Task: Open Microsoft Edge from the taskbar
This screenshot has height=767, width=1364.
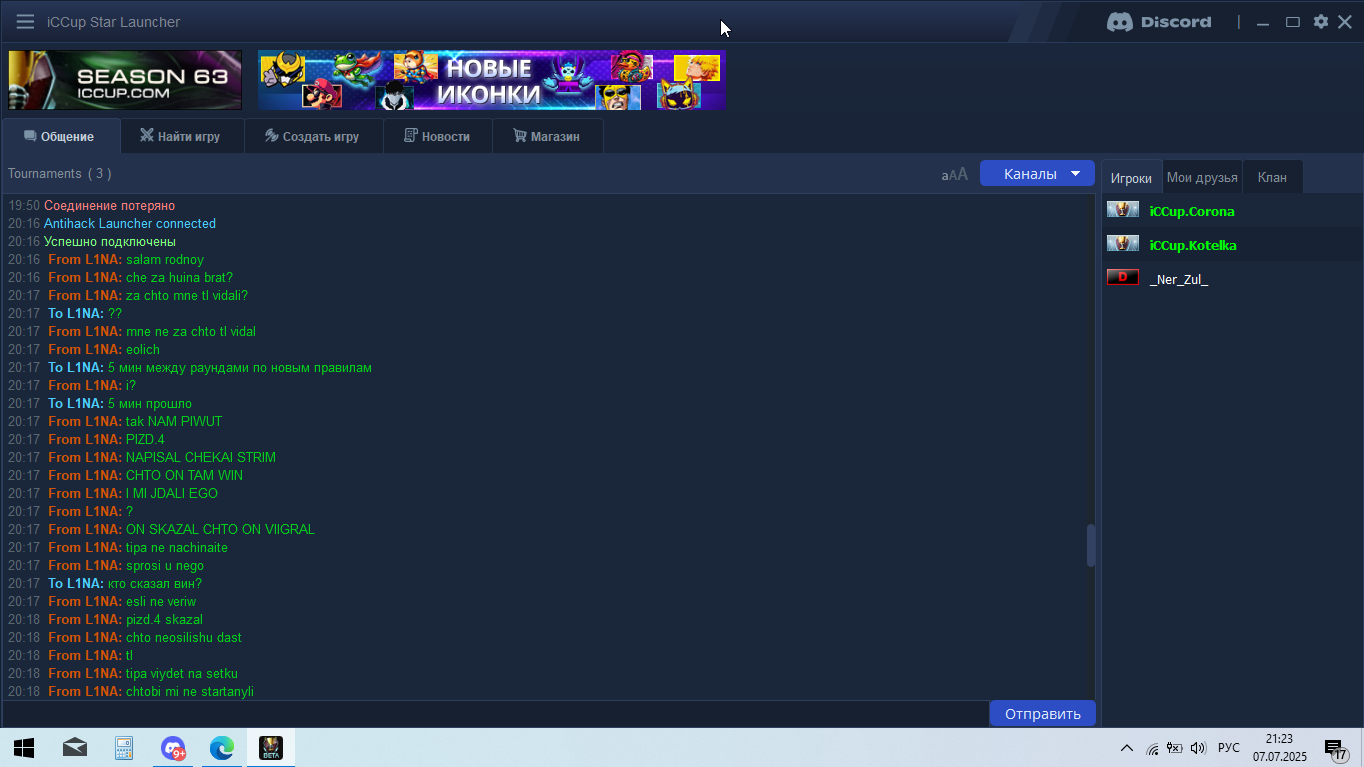Action: point(222,748)
